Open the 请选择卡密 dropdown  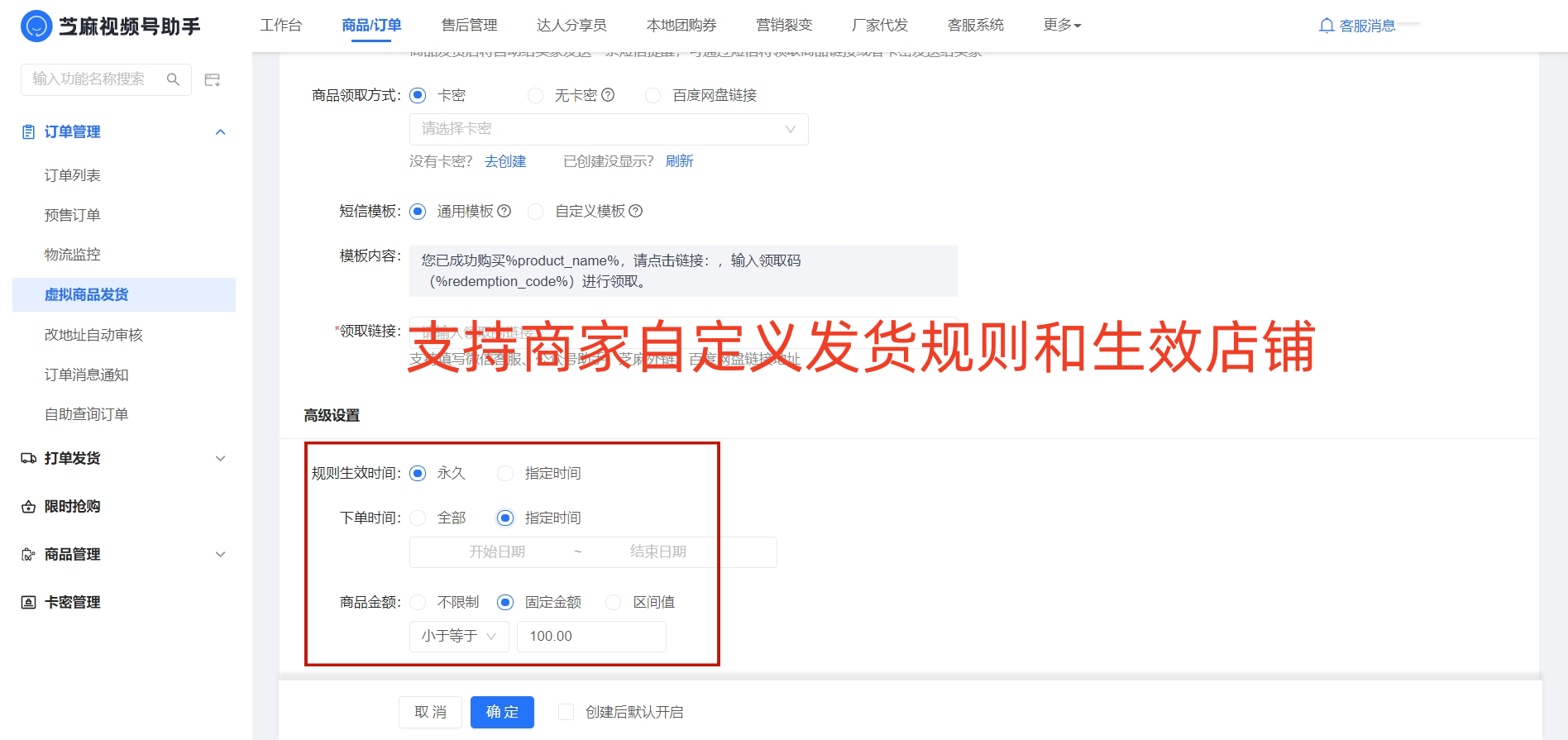coord(609,129)
